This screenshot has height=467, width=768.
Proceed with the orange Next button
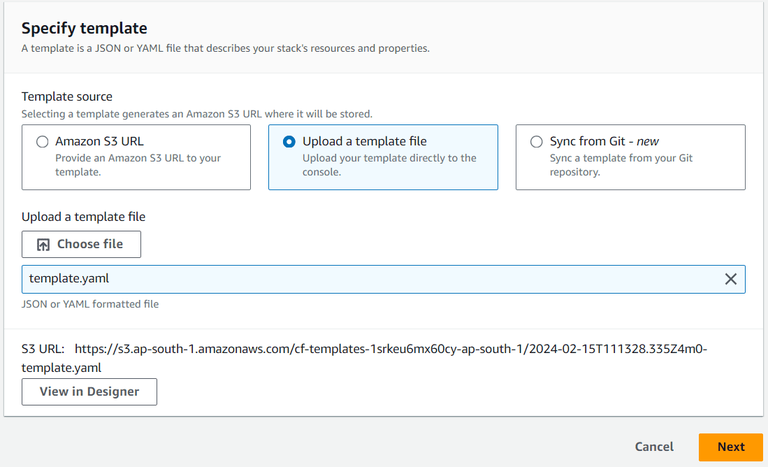tap(731, 447)
